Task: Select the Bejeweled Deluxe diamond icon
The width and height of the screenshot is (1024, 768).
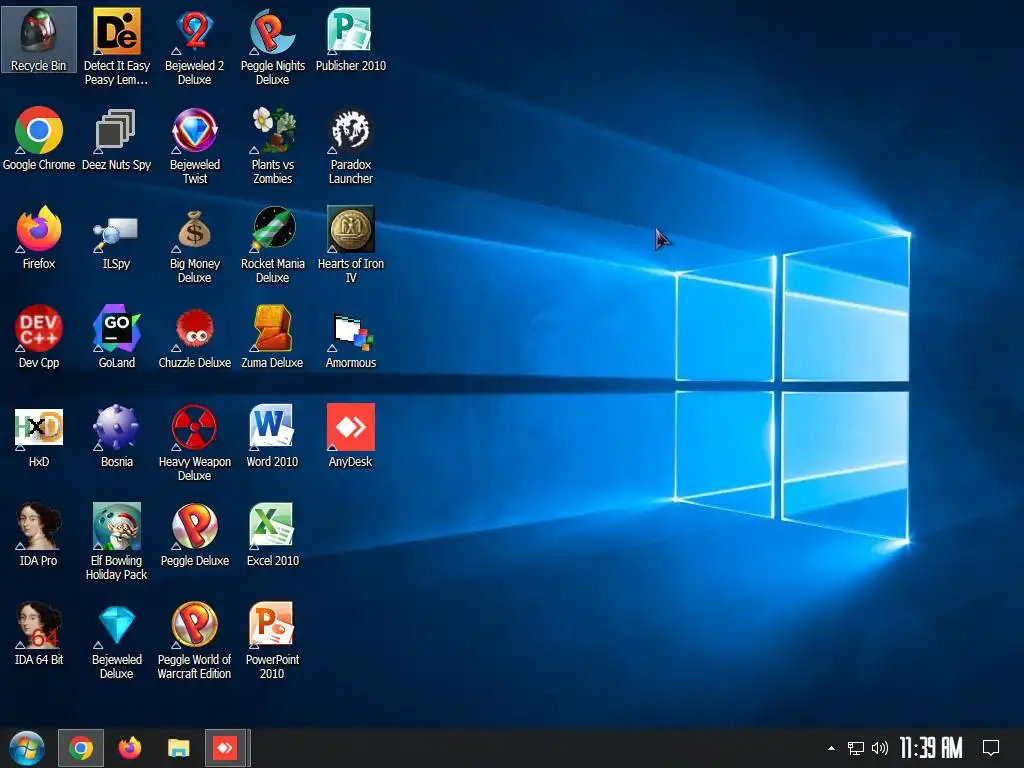Action: click(116, 641)
